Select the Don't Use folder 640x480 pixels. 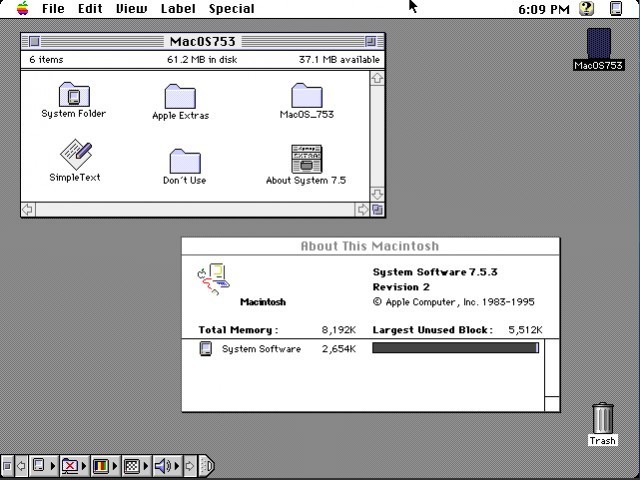click(184, 161)
